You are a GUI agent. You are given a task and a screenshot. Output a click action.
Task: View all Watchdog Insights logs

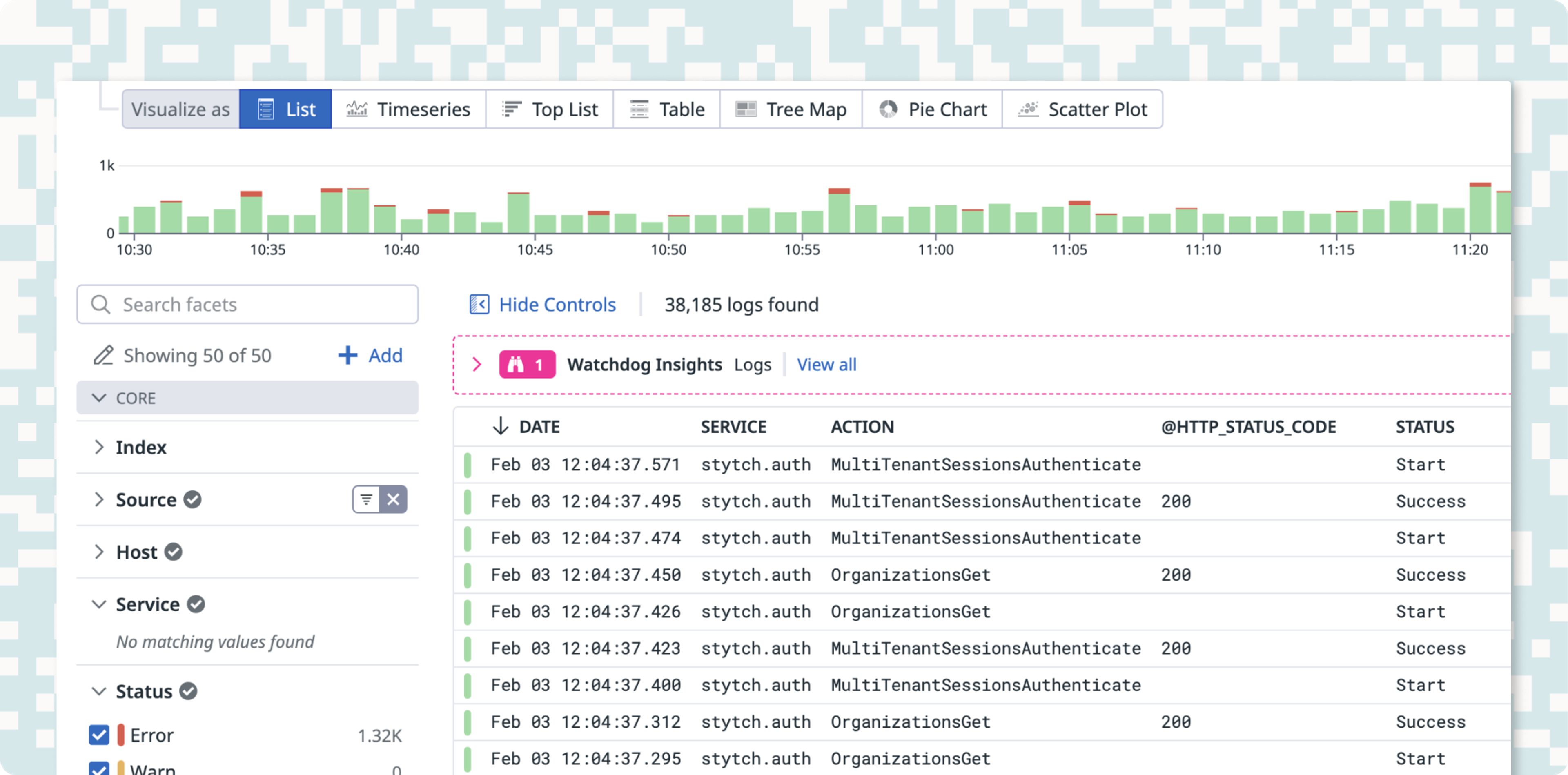825,364
